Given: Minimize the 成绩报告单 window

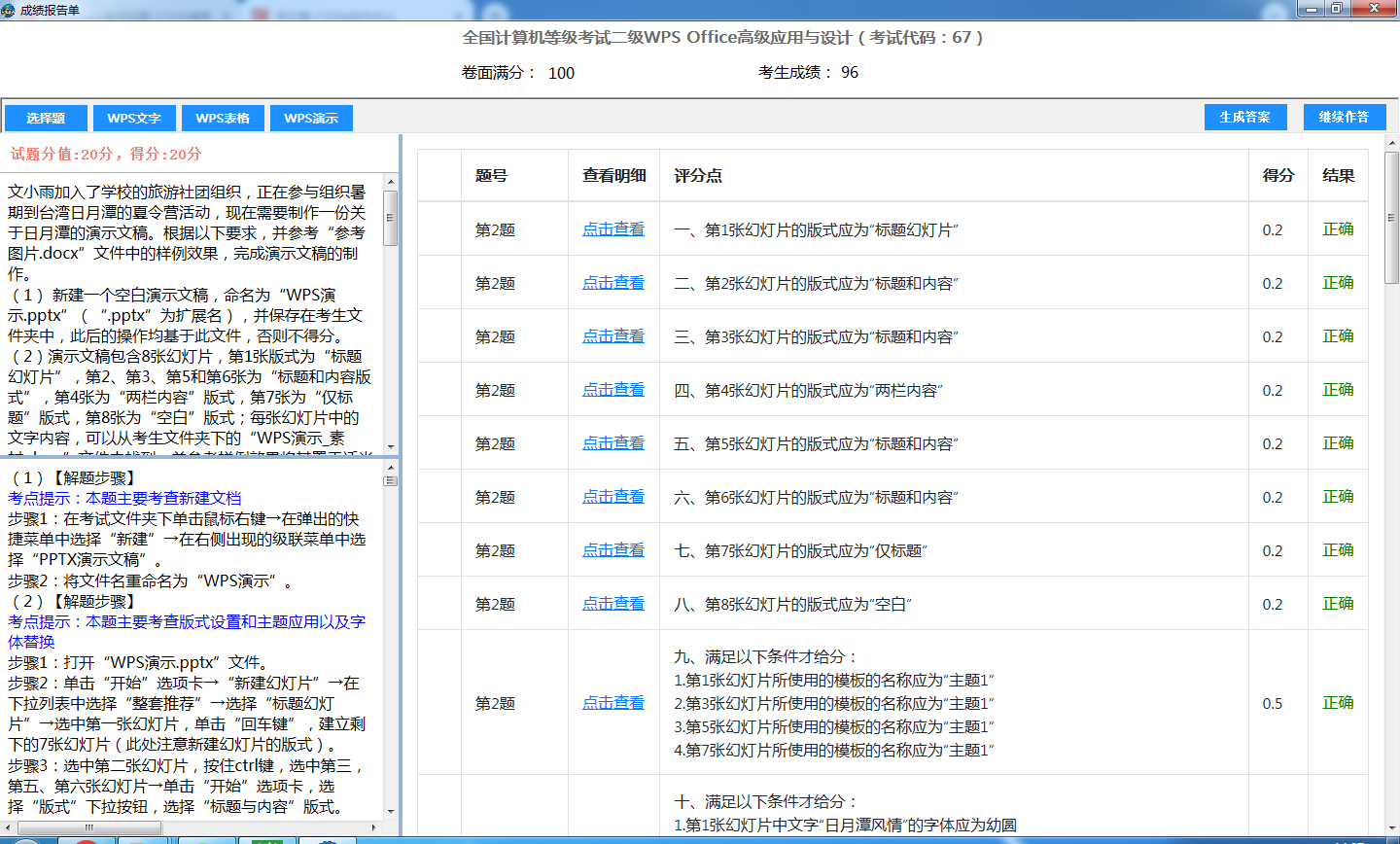Looking at the screenshot, I should pos(1312,9).
